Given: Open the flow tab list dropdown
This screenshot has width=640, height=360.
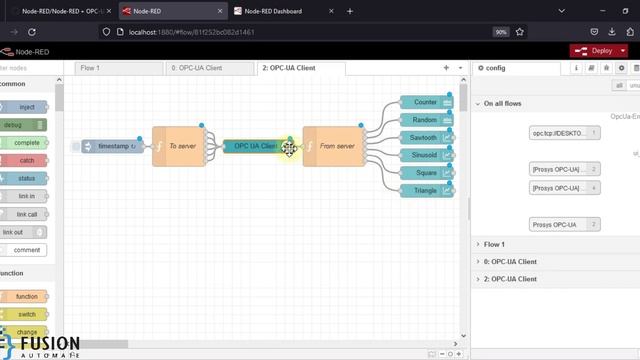Looking at the screenshot, I should 460,68.
